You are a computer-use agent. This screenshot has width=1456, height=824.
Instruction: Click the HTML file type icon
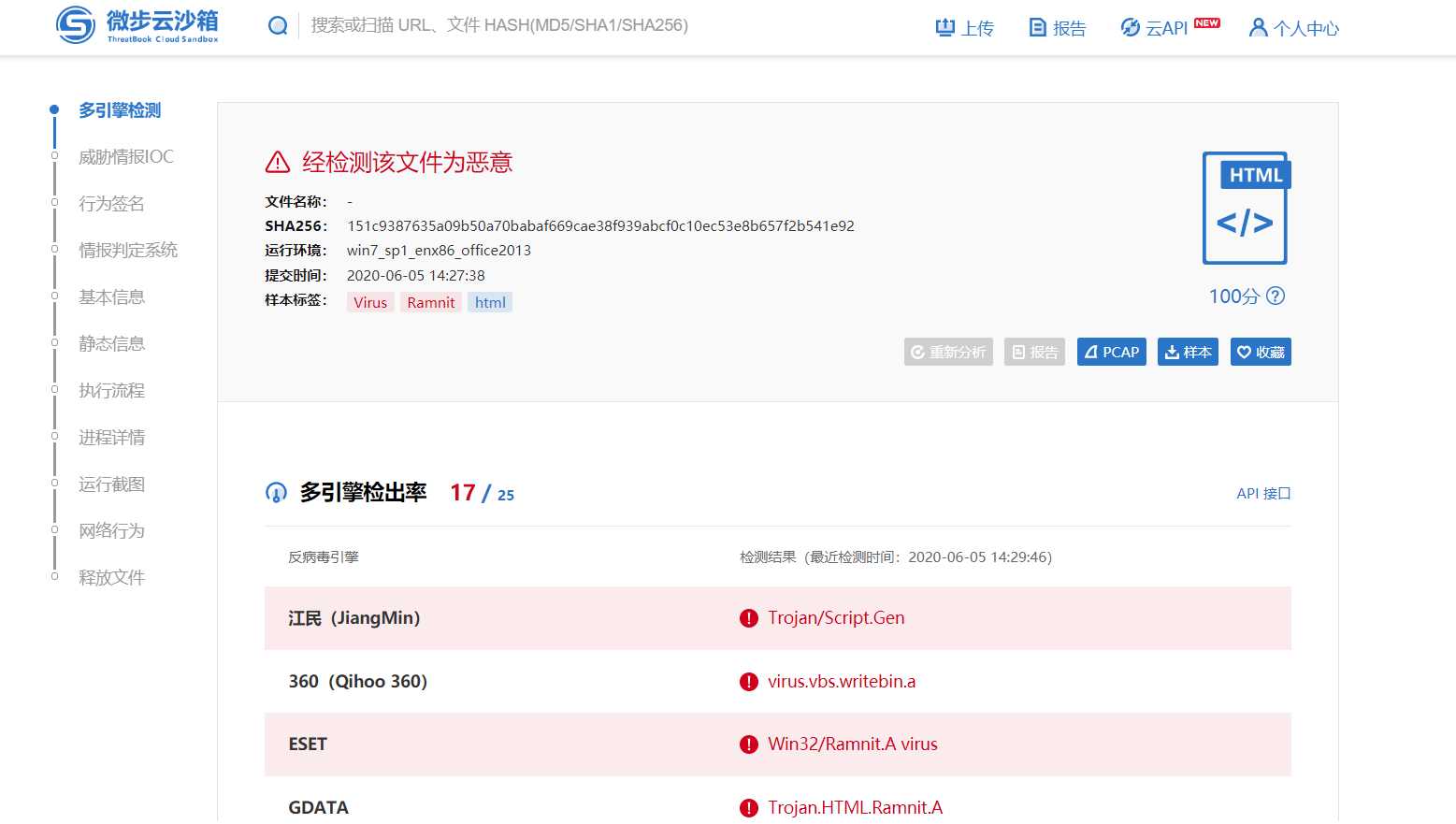(x=1246, y=208)
